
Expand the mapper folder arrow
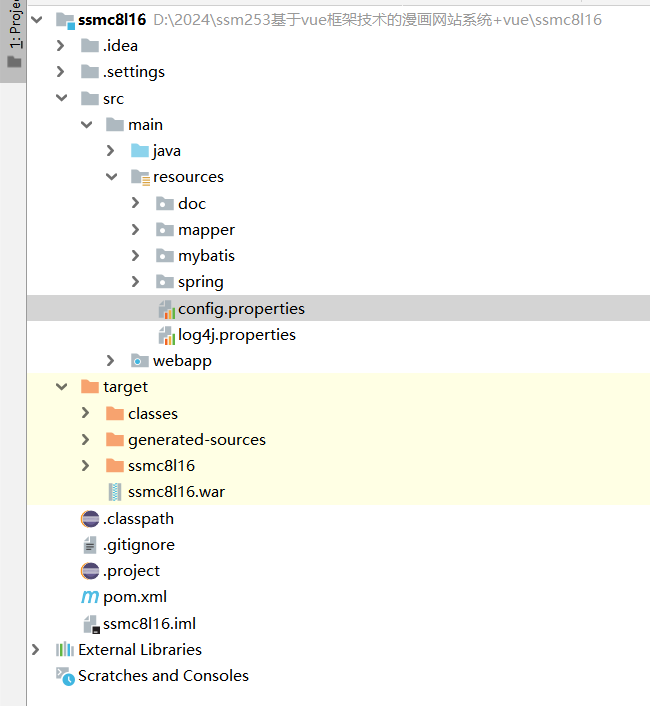(136, 230)
